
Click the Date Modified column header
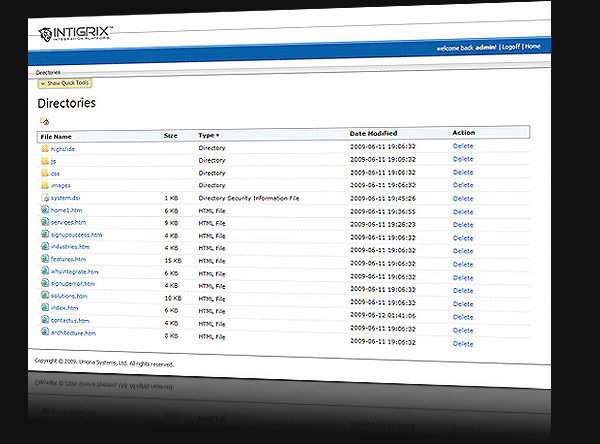click(x=373, y=134)
